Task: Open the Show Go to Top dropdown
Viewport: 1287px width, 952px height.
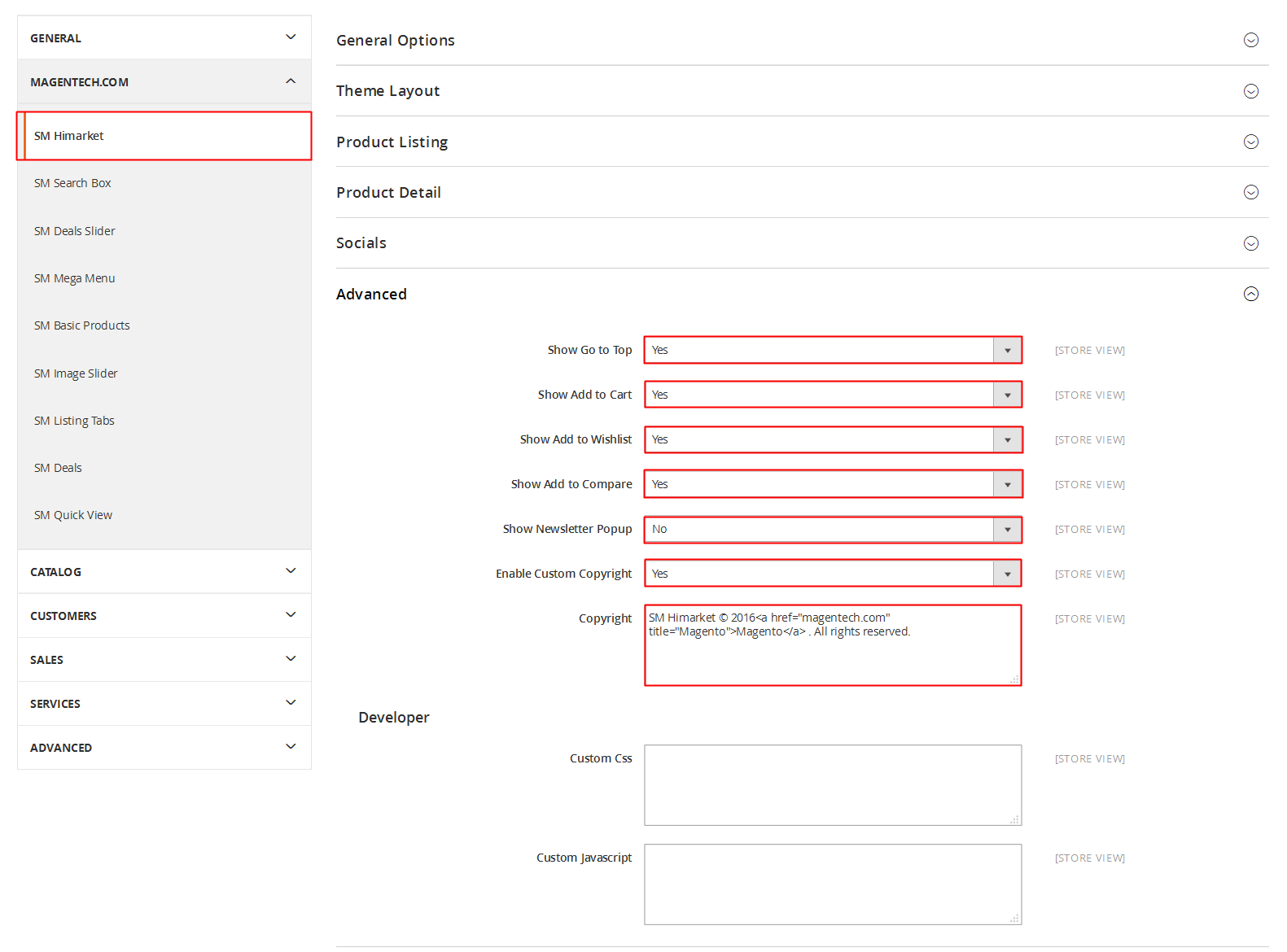Action: [x=833, y=350]
